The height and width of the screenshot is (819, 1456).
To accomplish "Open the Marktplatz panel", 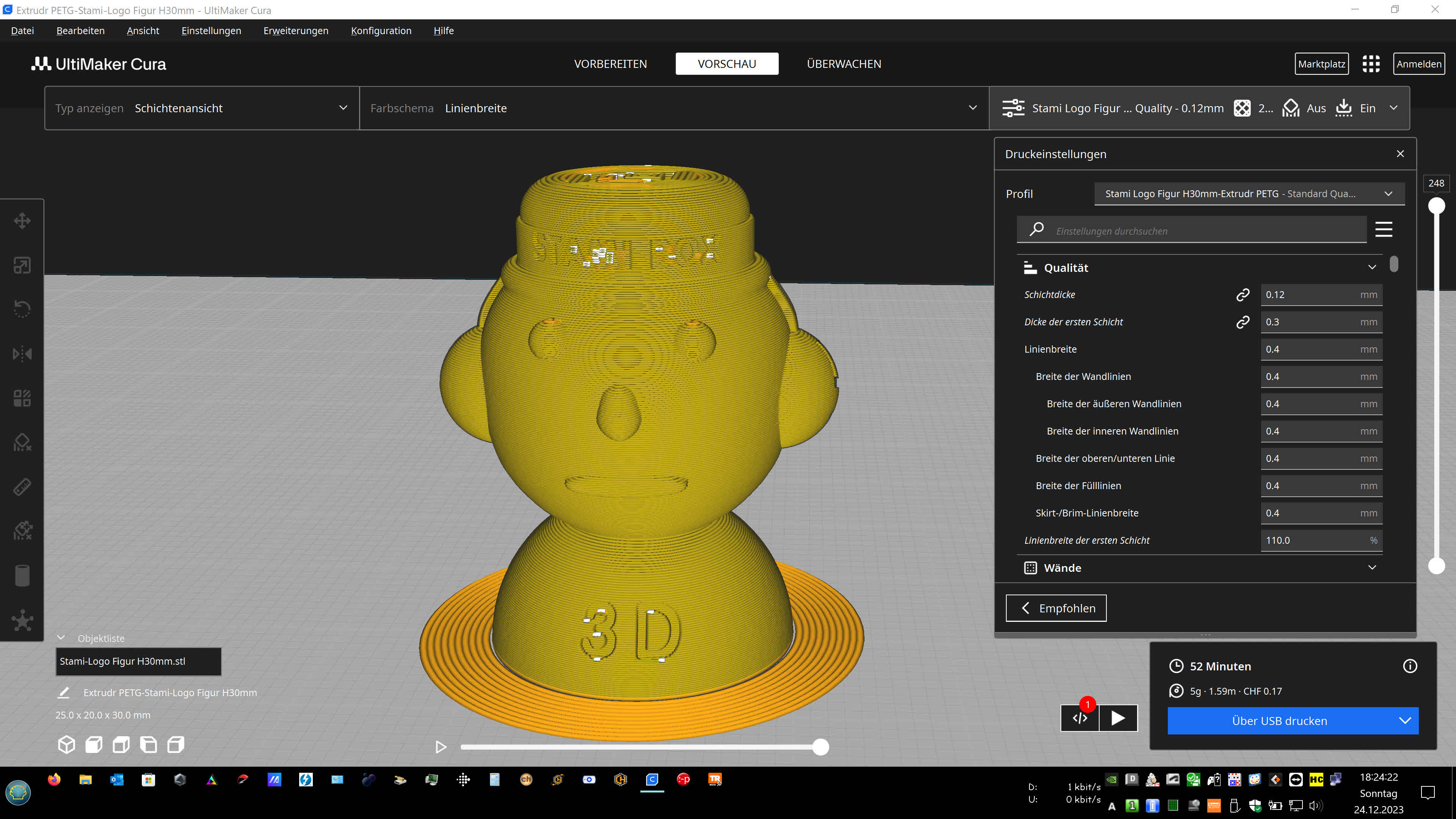I will [1321, 63].
